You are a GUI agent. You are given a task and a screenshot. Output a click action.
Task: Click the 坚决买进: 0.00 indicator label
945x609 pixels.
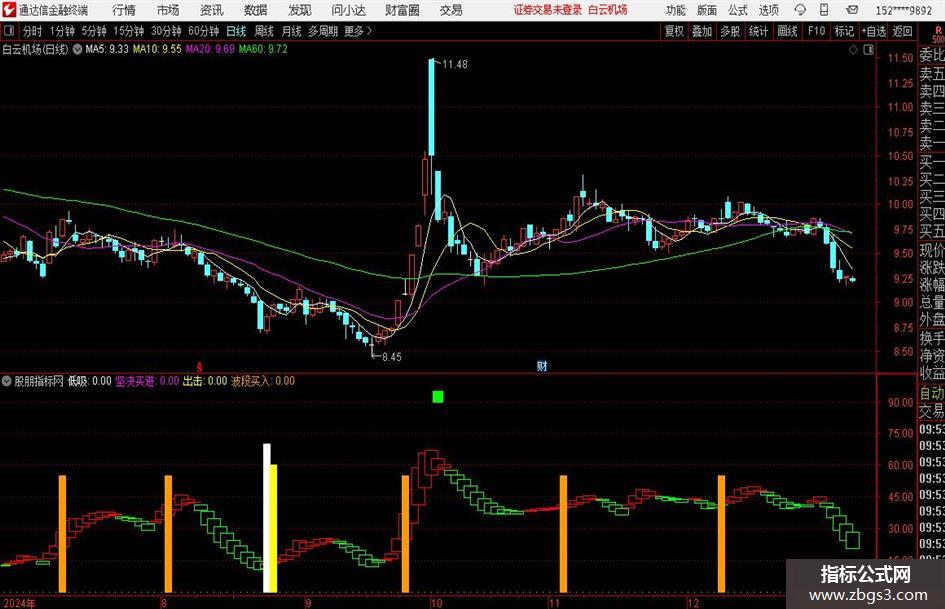[147, 381]
